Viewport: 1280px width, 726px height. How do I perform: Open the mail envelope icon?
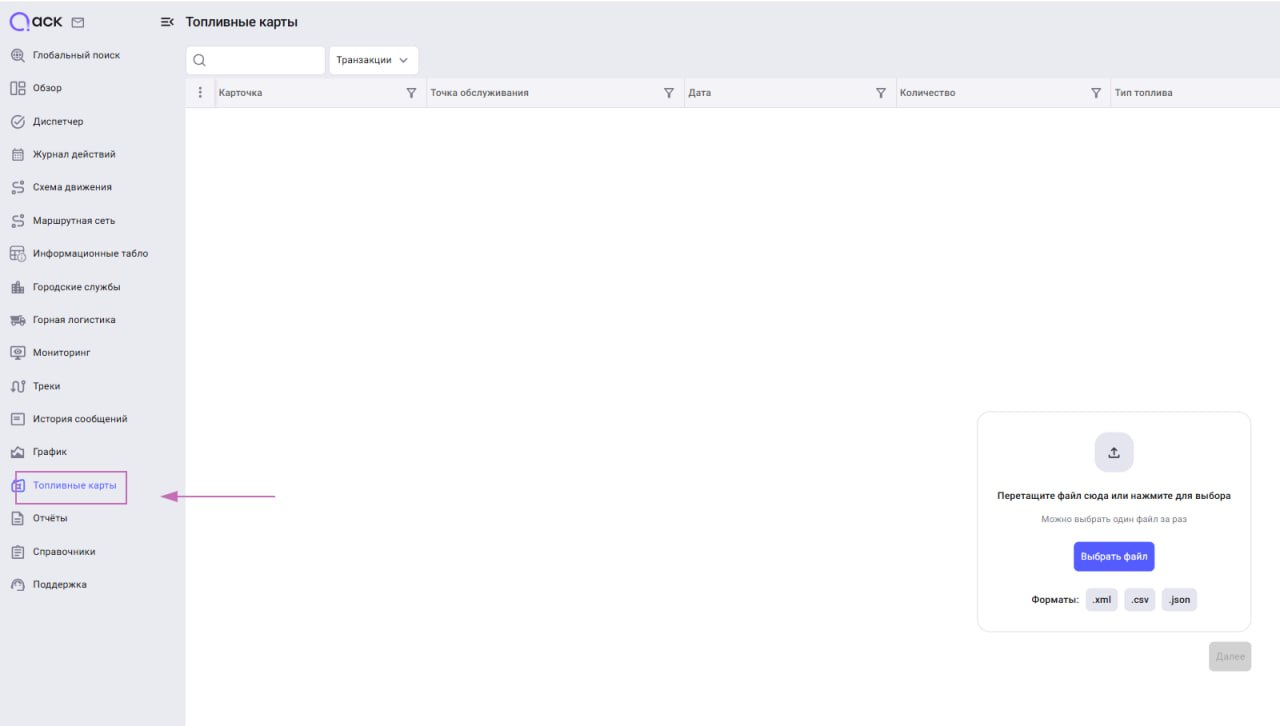point(78,22)
